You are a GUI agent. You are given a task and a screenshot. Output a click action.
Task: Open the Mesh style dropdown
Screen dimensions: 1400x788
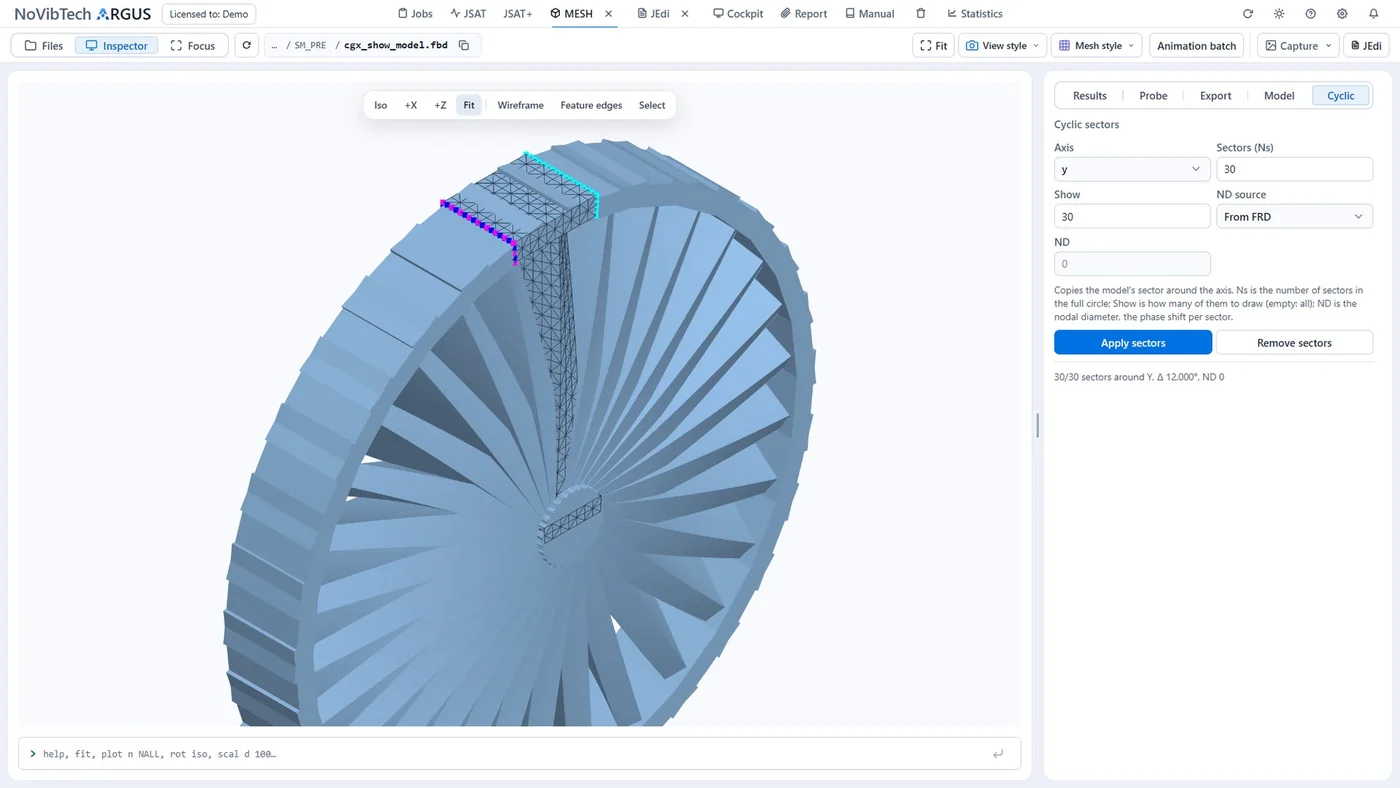(1097, 46)
